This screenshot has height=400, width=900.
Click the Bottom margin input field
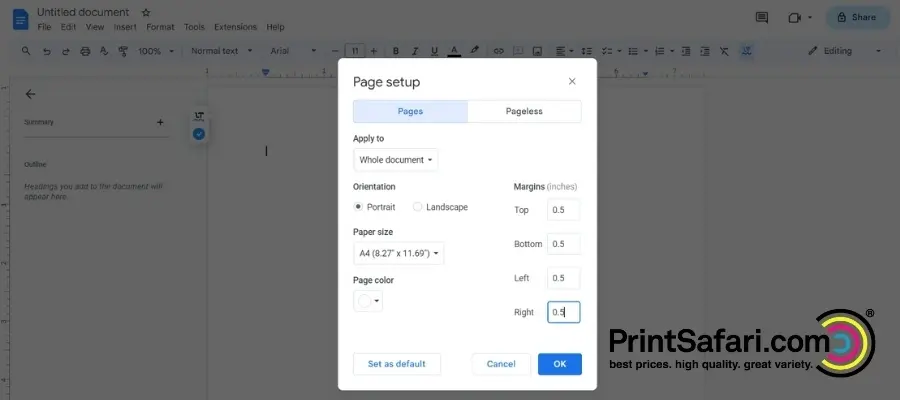point(564,244)
